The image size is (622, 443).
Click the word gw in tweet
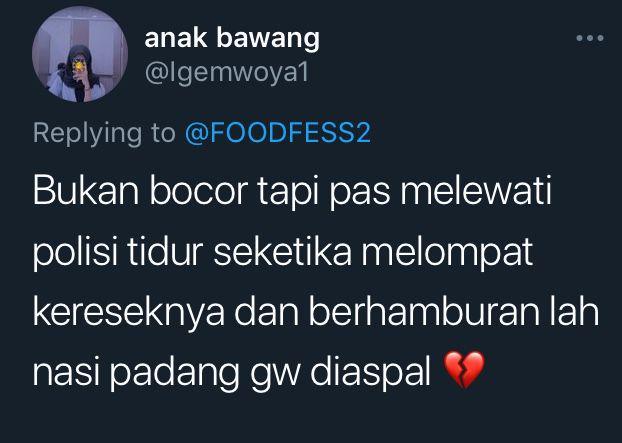click(275, 377)
